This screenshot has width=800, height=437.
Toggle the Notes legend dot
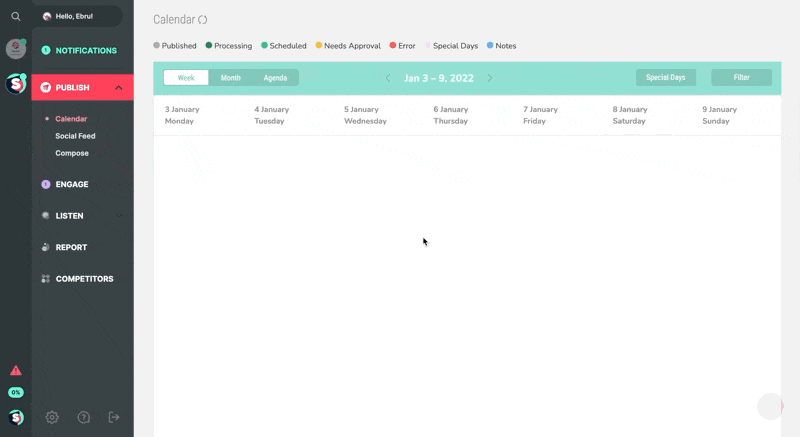[x=490, y=45]
